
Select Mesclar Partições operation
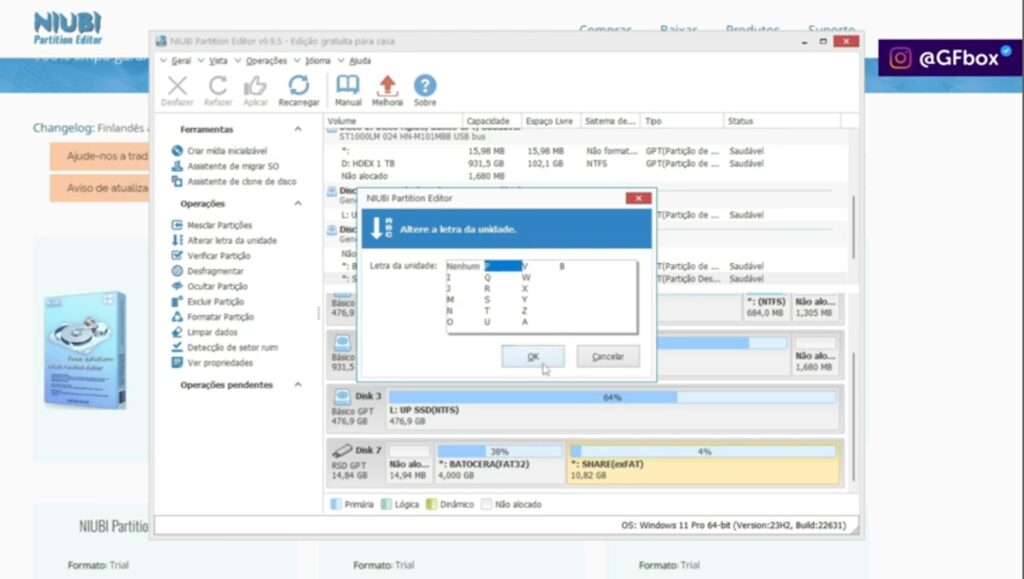click(x=212, y=225)
